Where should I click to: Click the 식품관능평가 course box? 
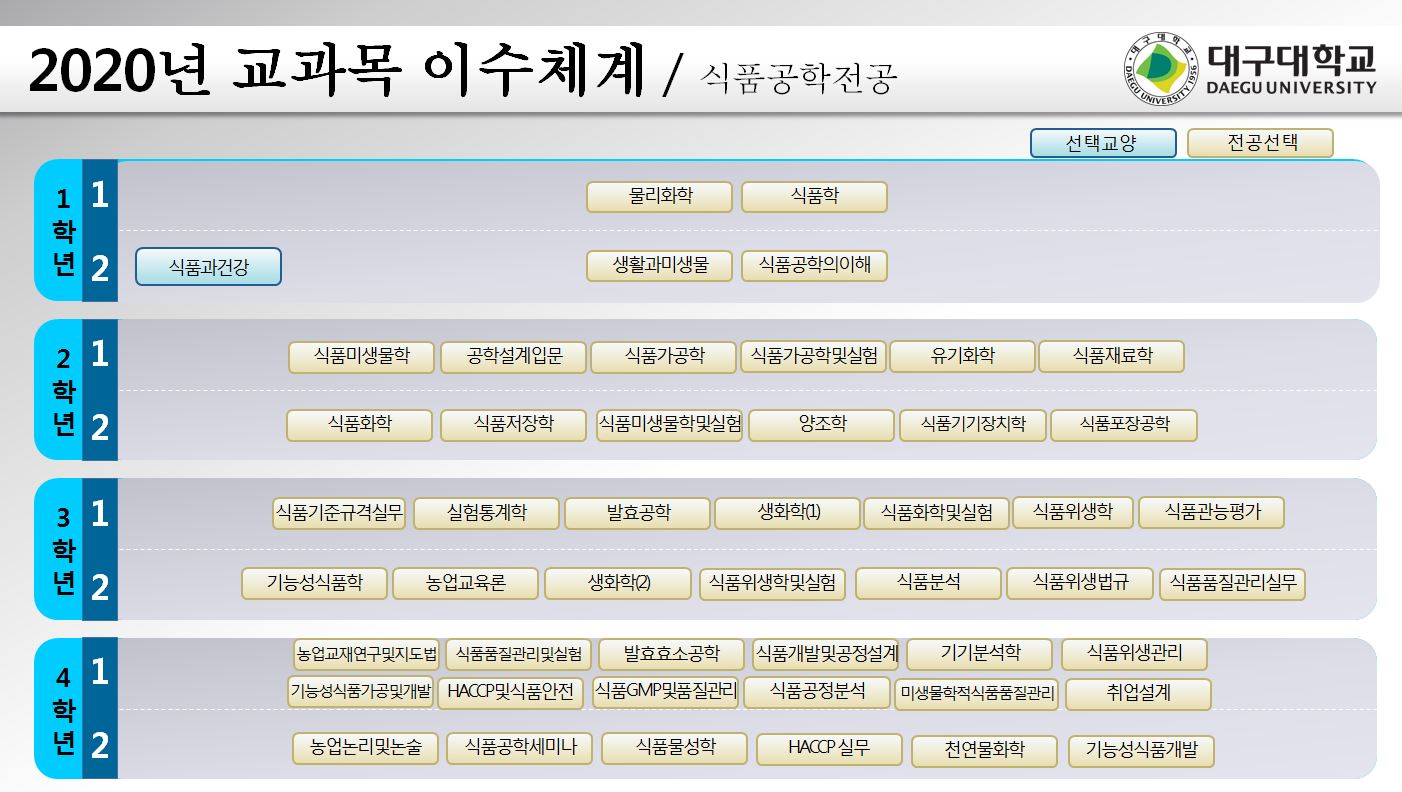[x=1211, y=513]
